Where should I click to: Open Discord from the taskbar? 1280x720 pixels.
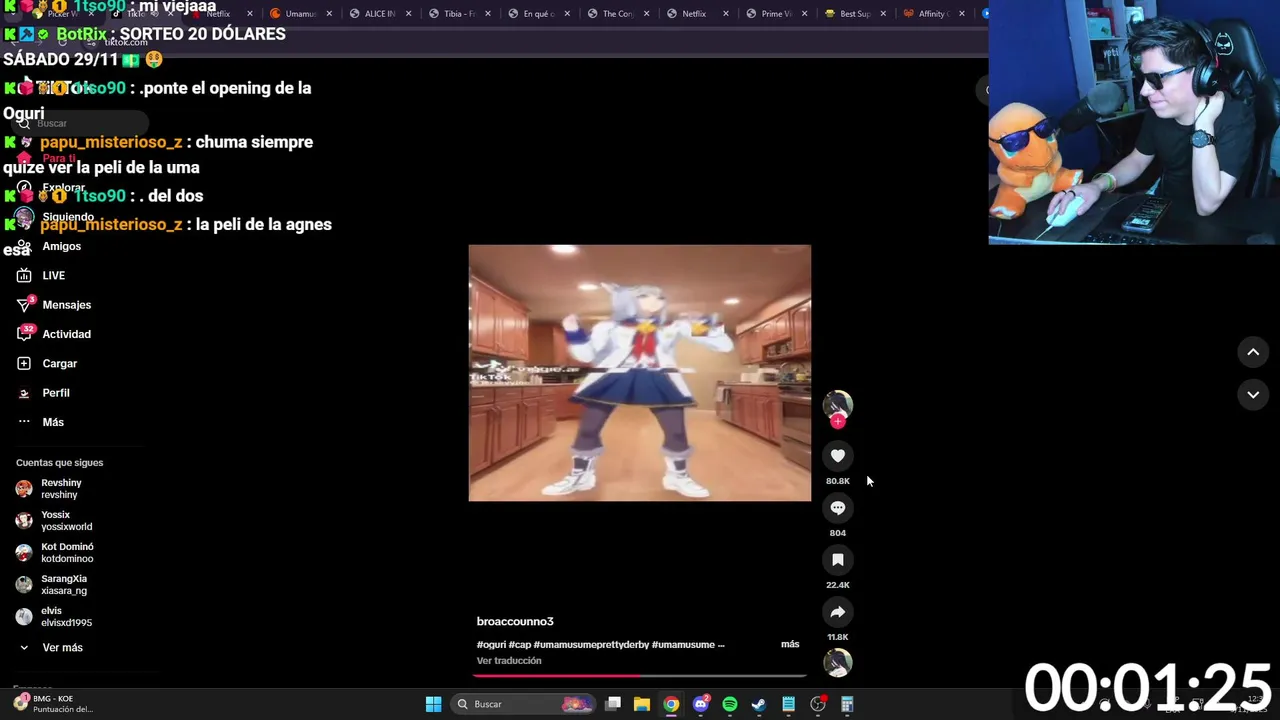click(701, 704)
